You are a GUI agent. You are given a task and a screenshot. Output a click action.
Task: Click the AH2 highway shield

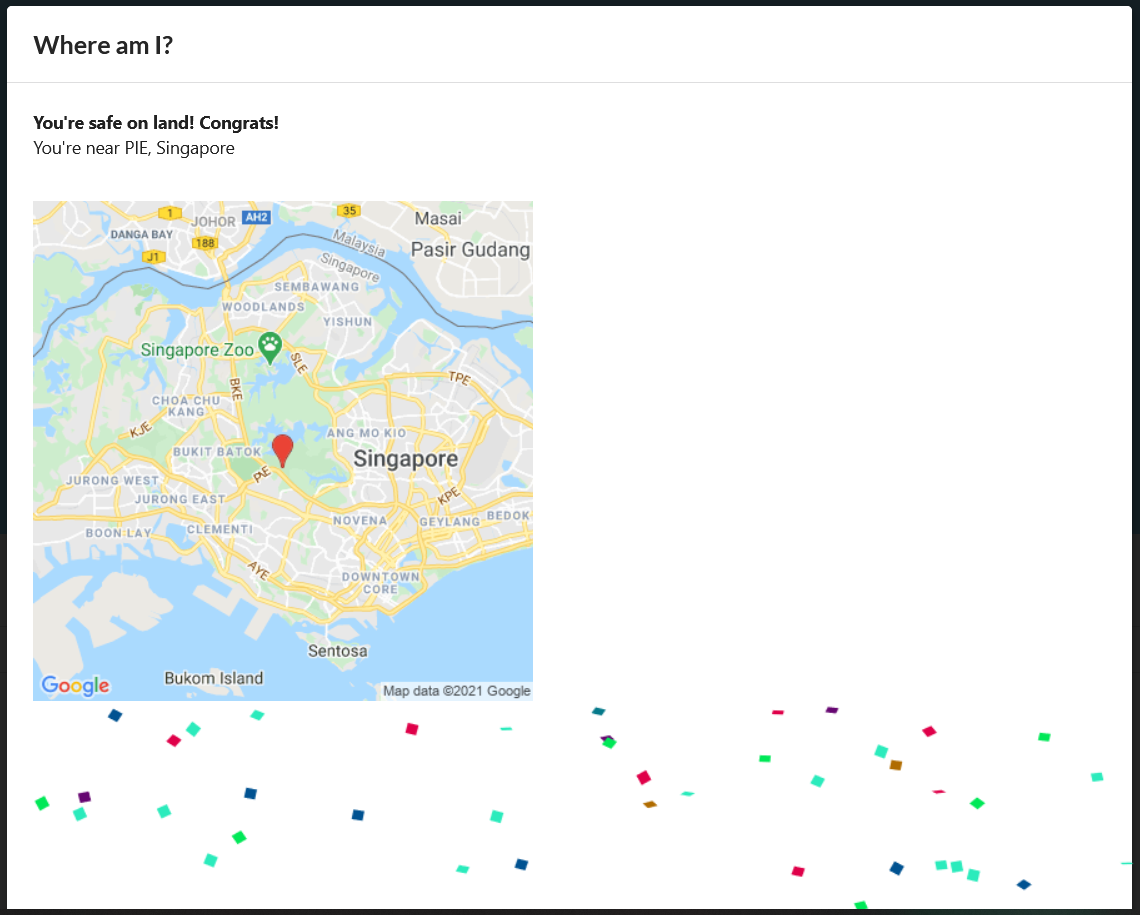(x=257, y=217)
